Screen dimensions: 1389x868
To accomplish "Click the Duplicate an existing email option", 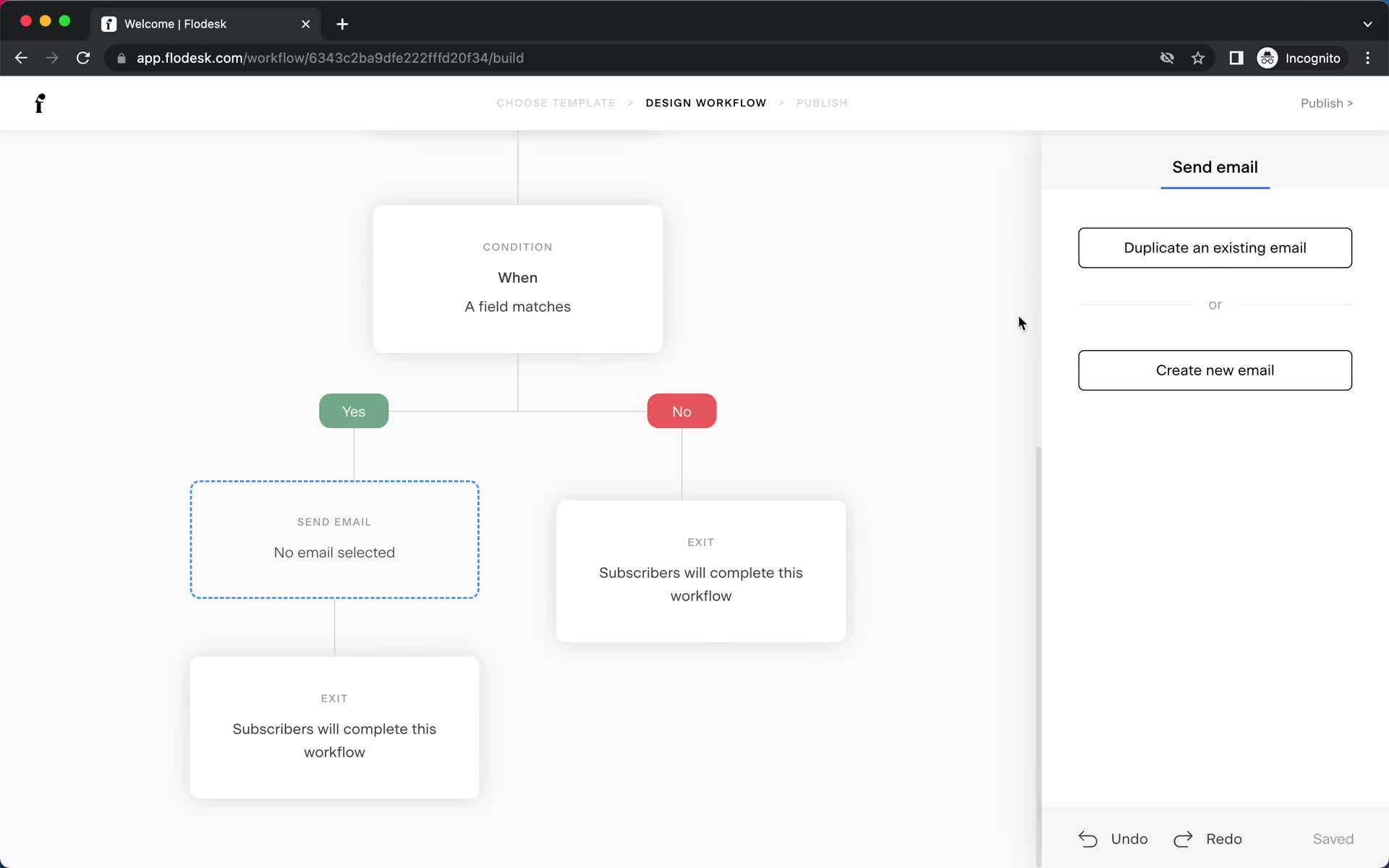I will point(1215,247).
